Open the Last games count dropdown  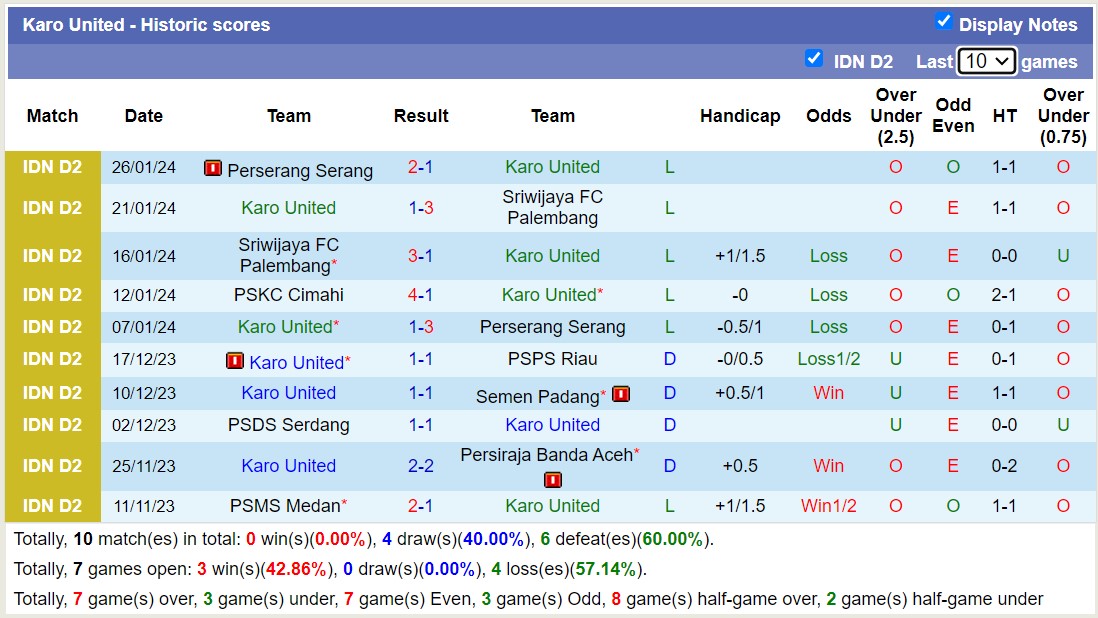click(x=986, y=61)
